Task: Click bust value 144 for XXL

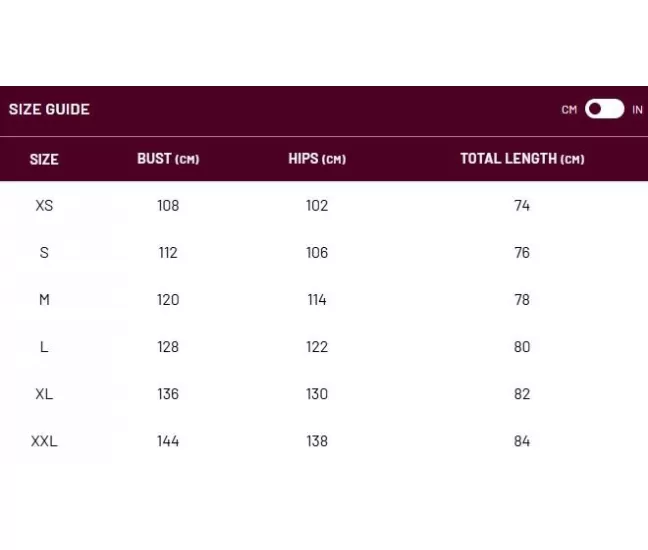Action: click(x=168, y=441)
